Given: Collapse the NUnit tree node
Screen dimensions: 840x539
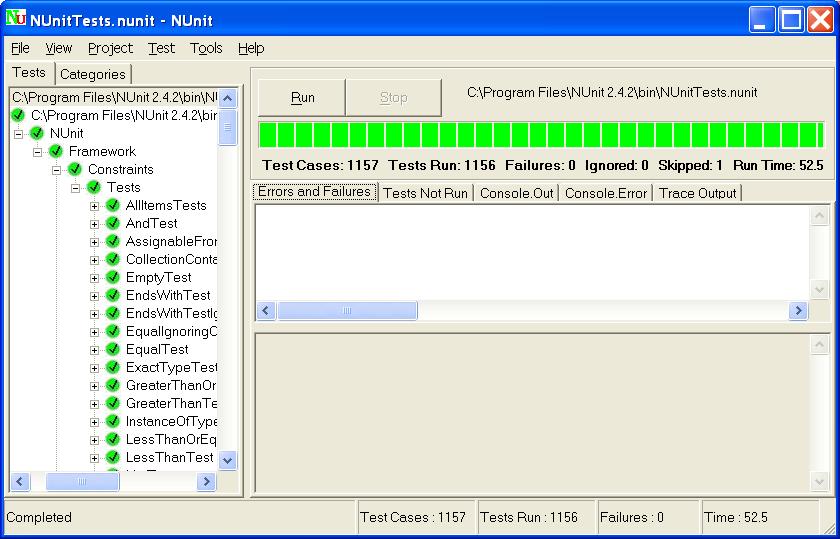Looking at the screenshot, I should [x=18, y=134].
